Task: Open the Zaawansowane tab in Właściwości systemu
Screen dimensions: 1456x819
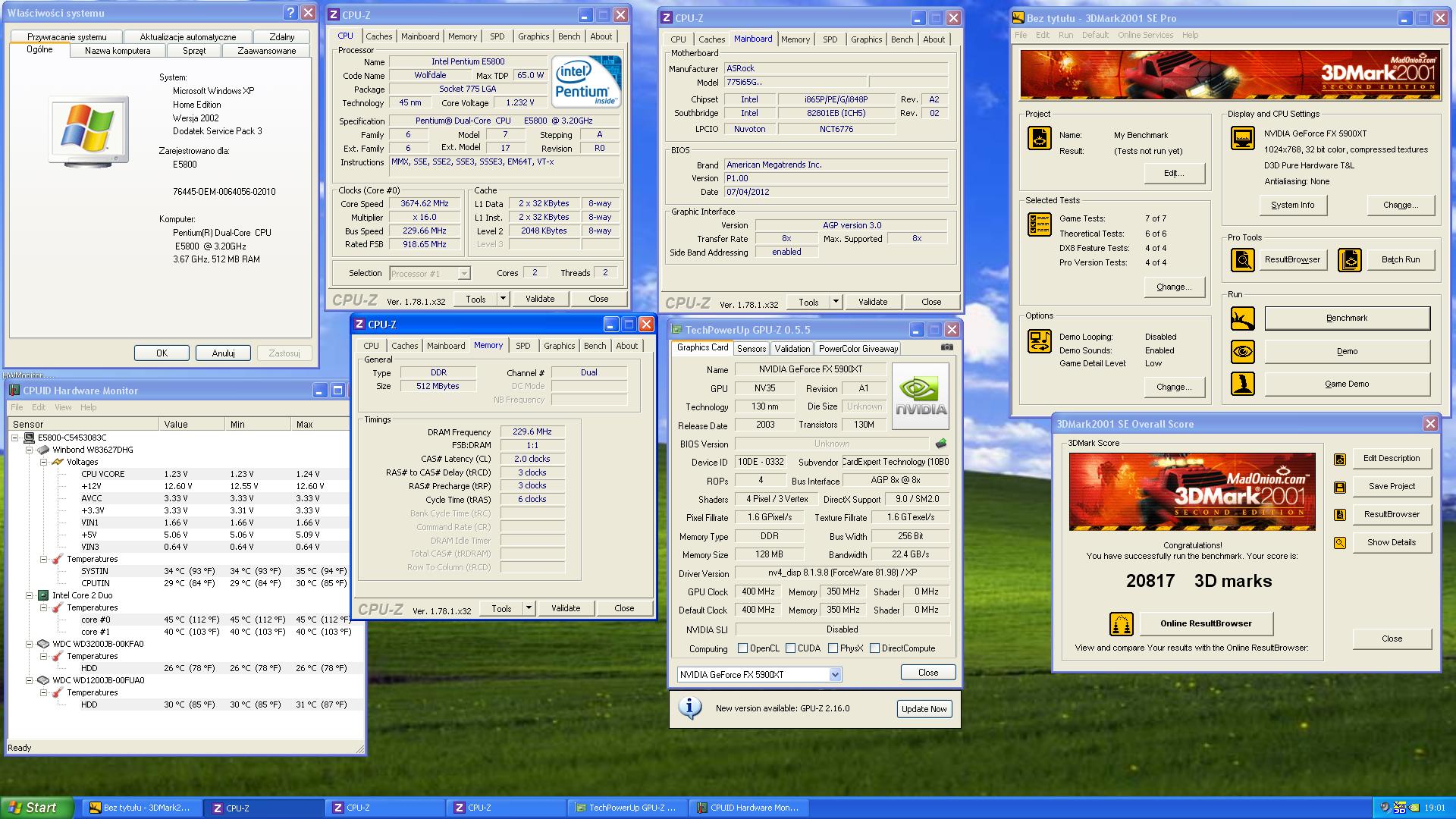Action: [267, 51]
